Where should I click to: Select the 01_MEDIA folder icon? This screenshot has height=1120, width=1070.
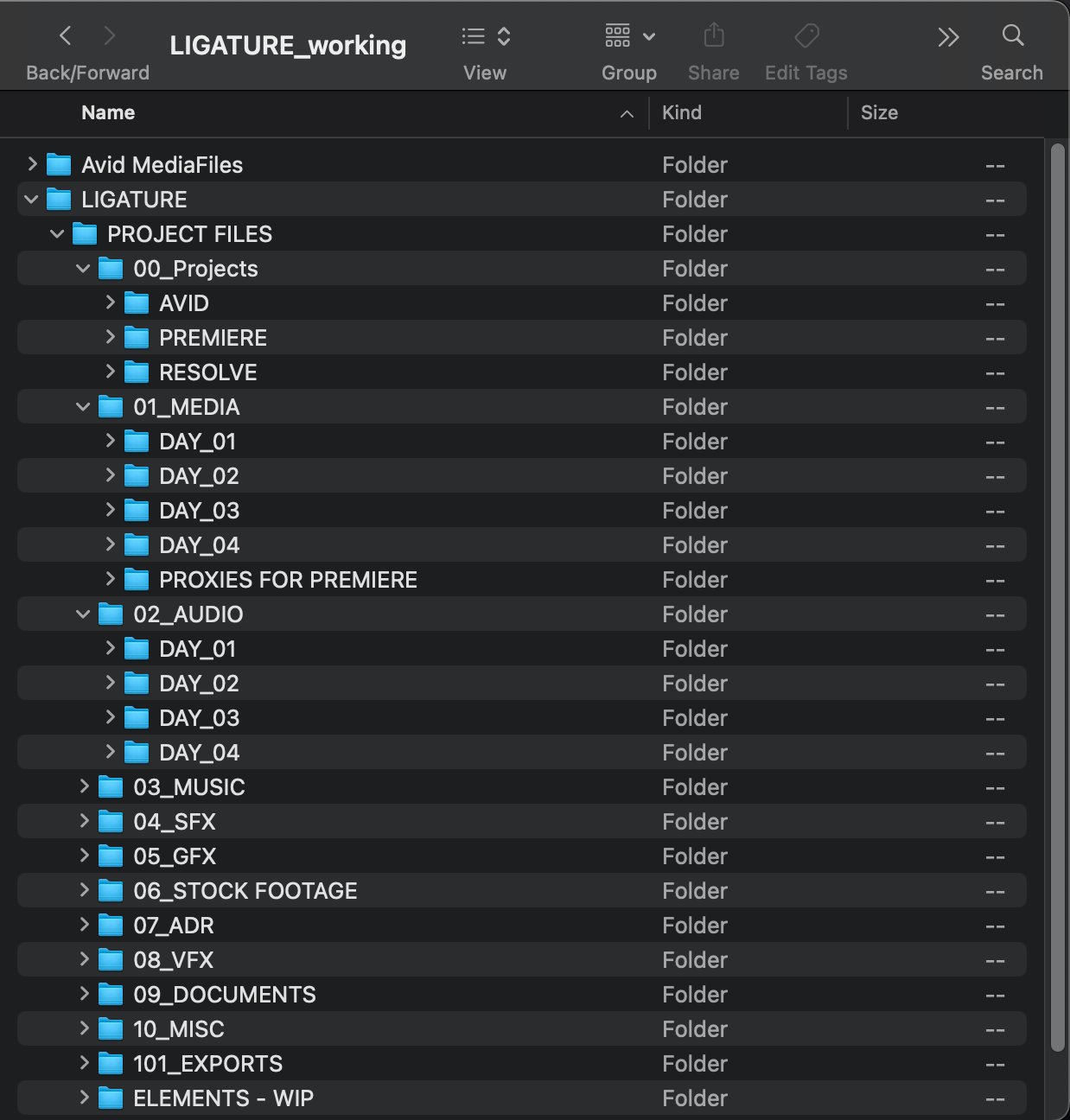(111, 406)
